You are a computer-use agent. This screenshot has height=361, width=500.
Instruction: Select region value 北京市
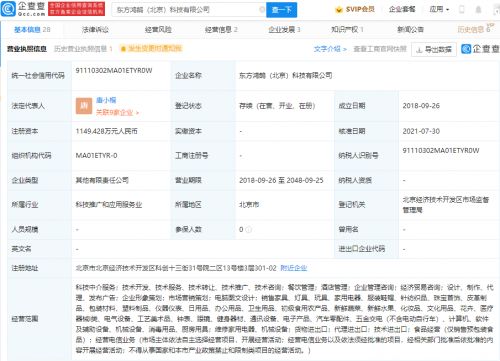(249, 205)
